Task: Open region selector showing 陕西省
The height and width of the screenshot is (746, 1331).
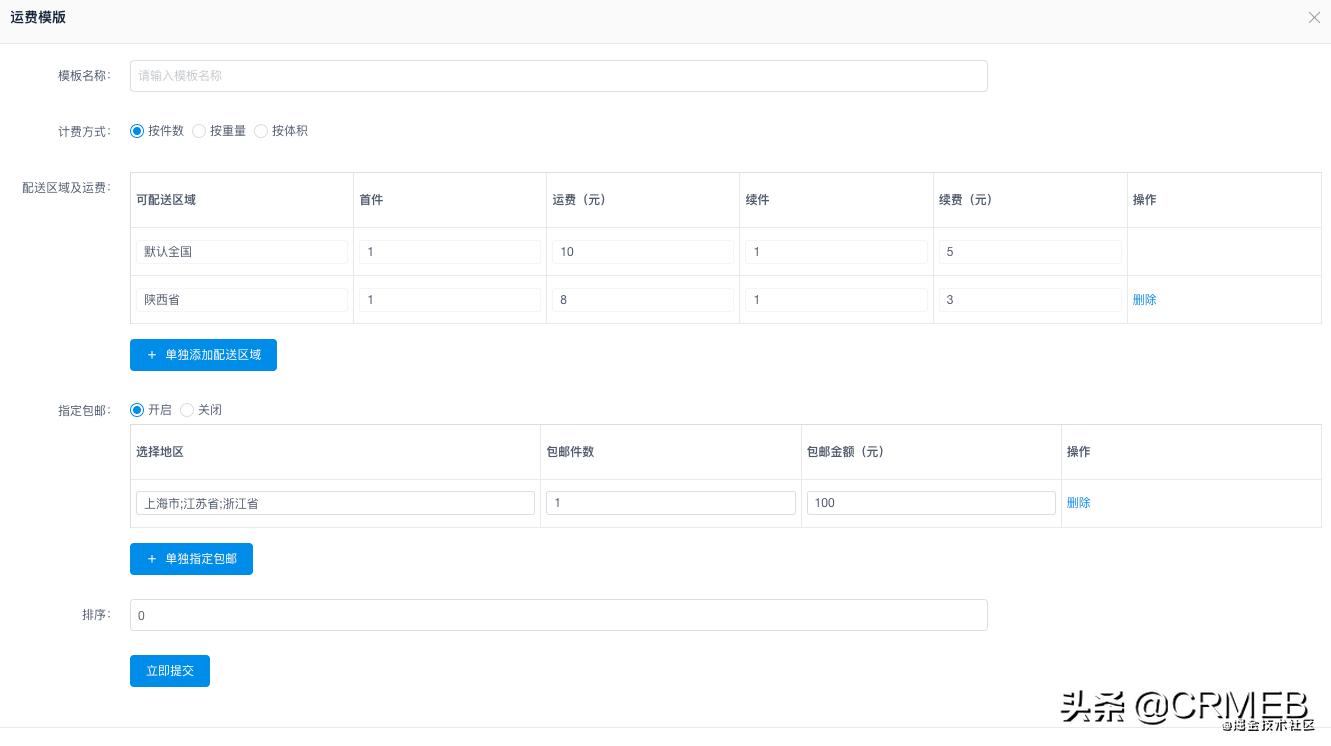Action: tap(242, 300)
